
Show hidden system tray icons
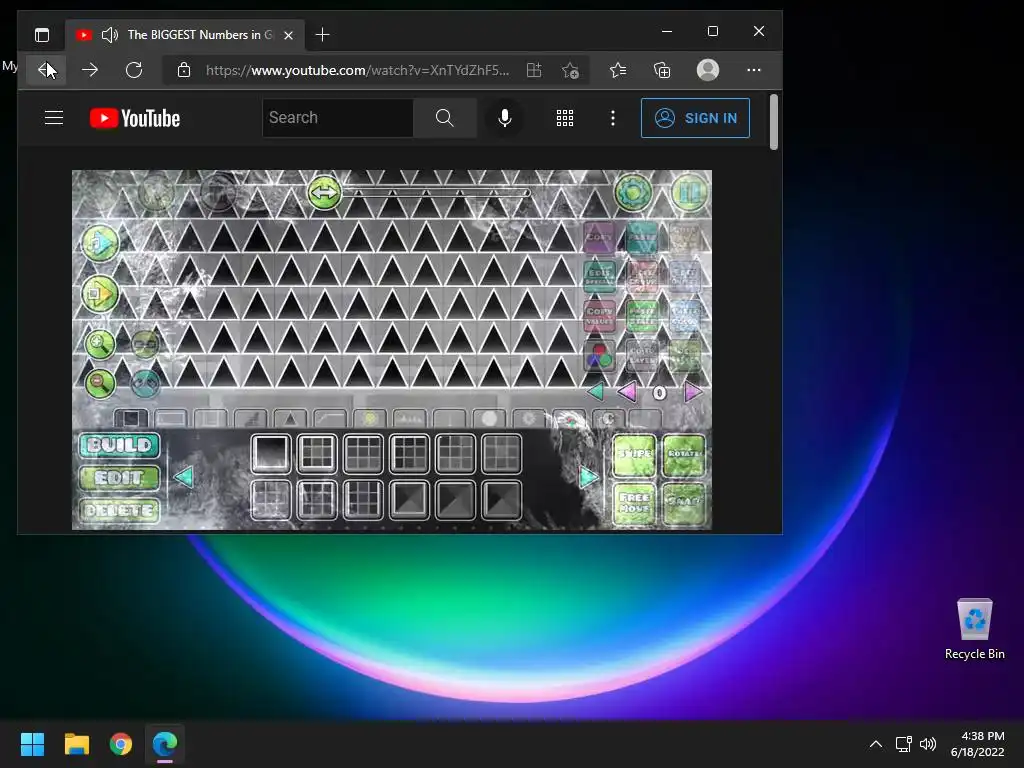tap(876, 744)
